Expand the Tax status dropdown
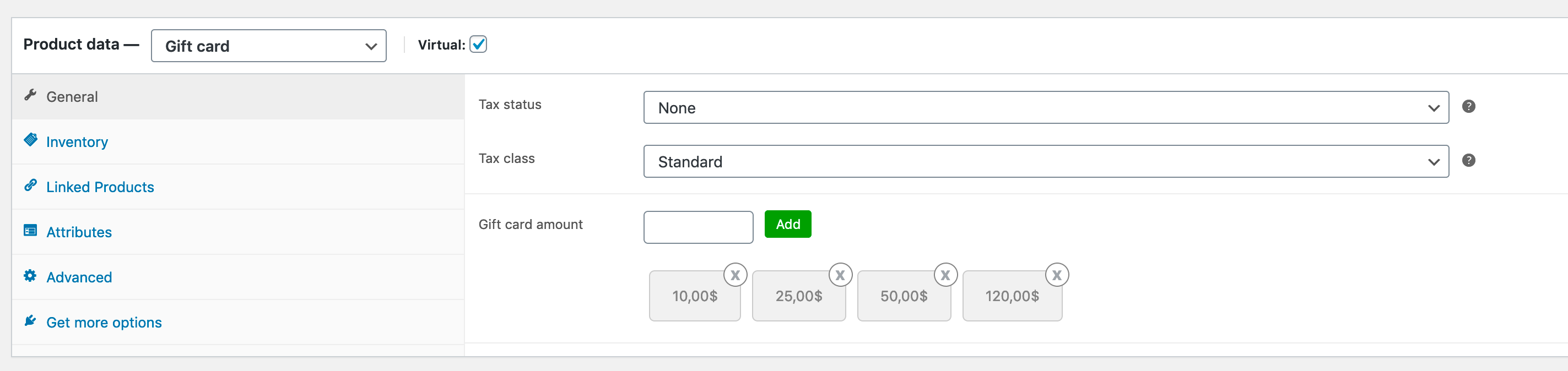This screenshot has height=371, width=1568. pos(1046,108)
